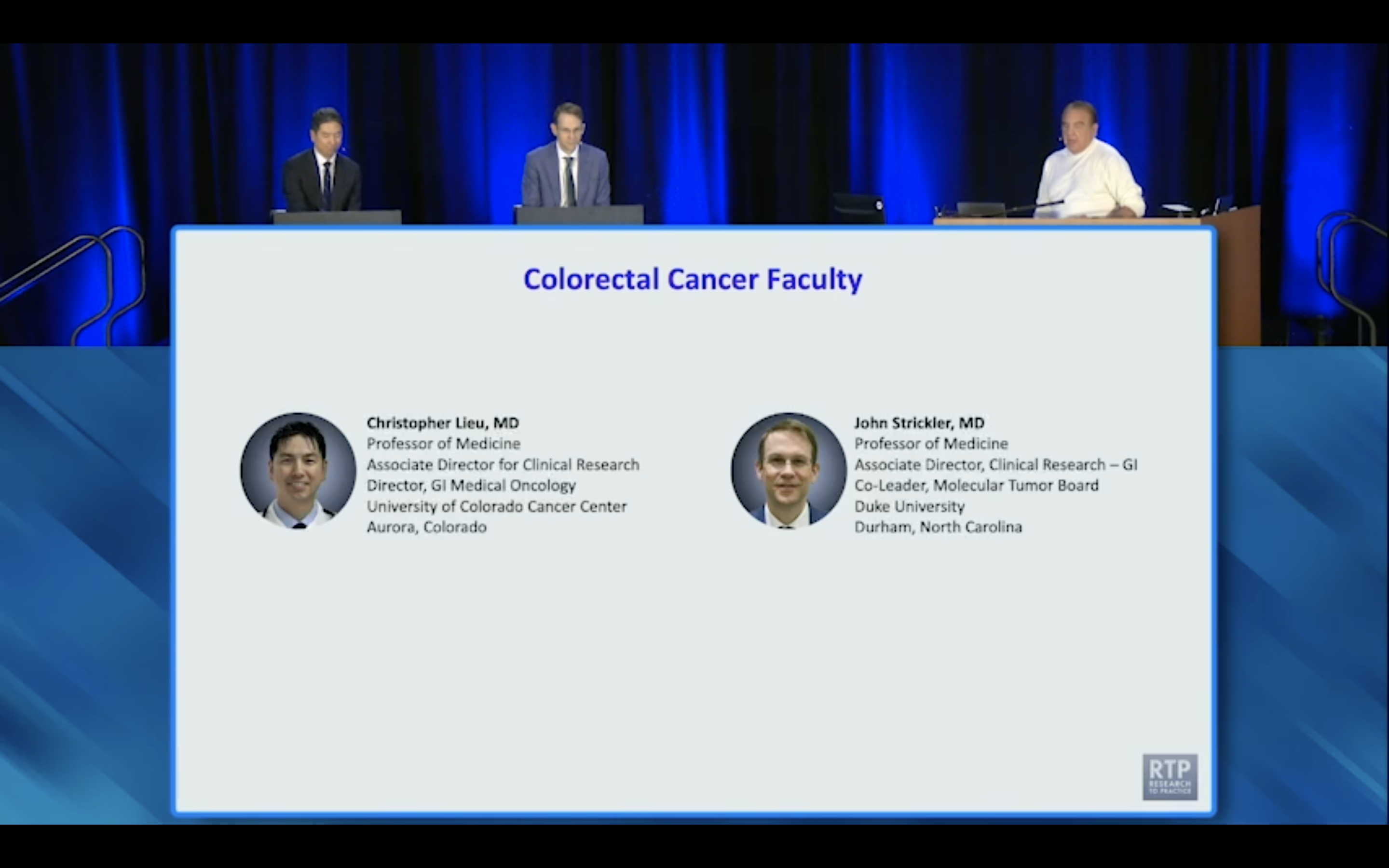Screen dimensions: 1389x868
Task: Click 'Aurora, Colorado' location text
Action: point(426,527)
